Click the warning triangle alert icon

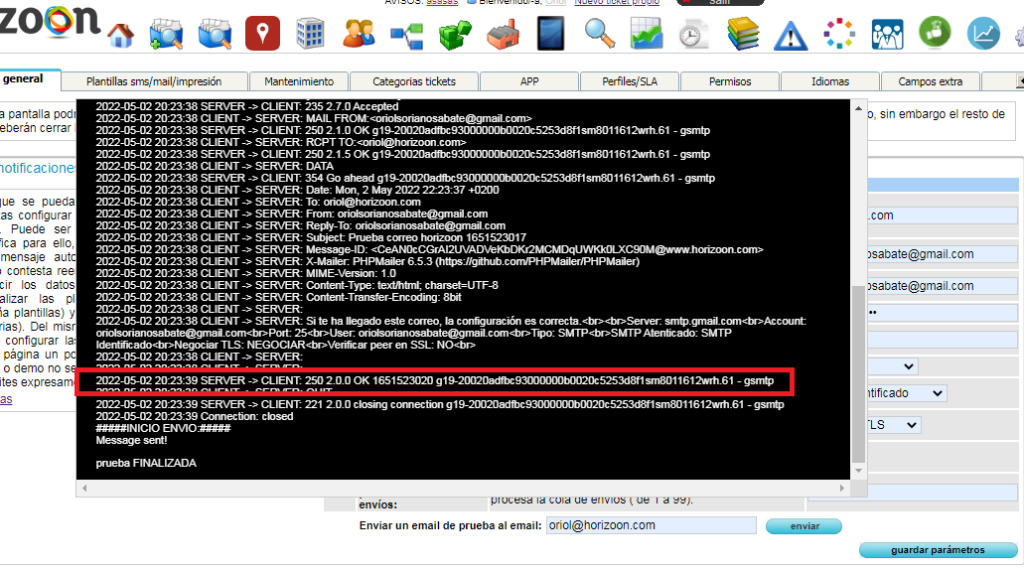pyautogui.click(x=790, y=35)
